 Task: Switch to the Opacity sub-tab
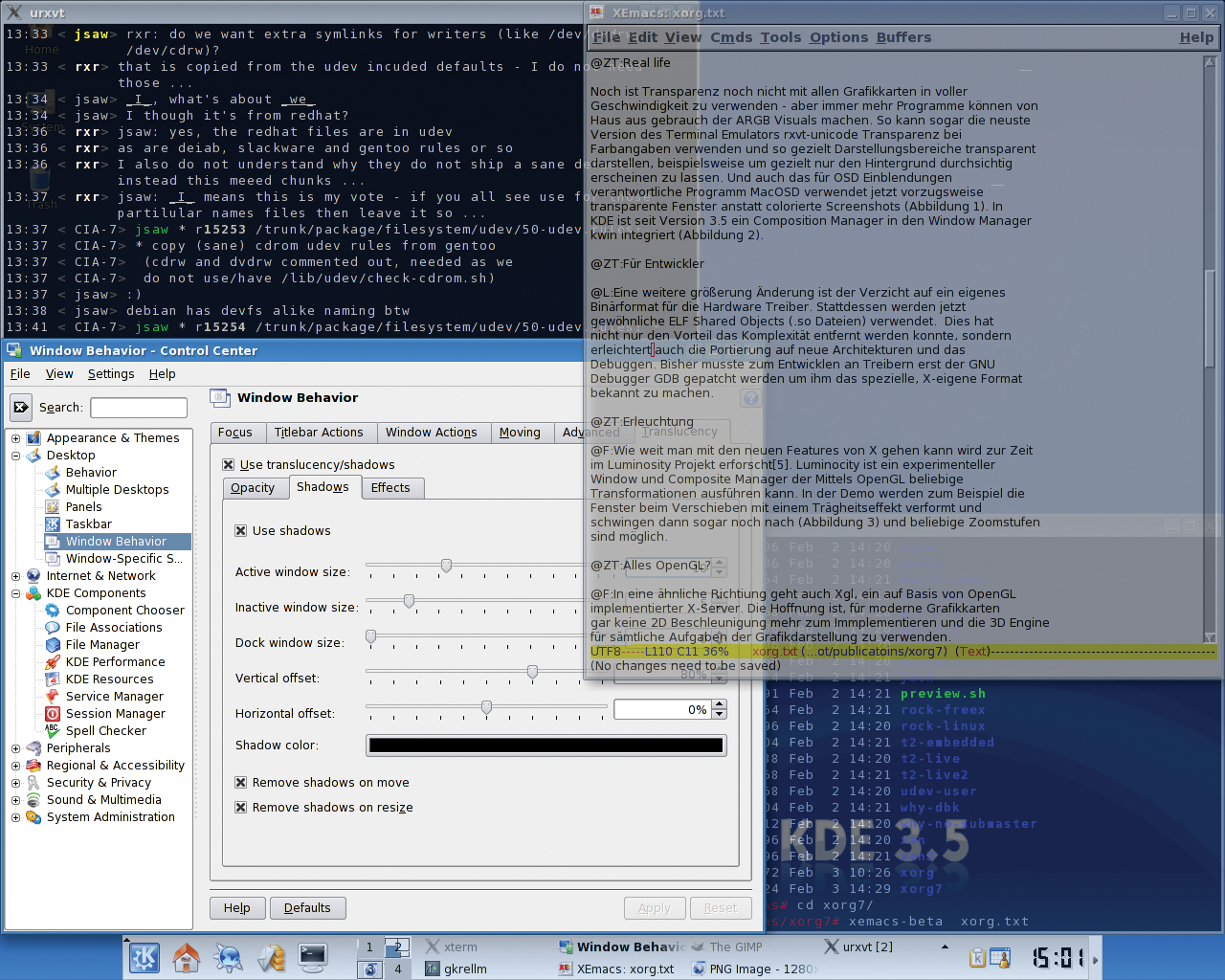(x=253, y=488)
